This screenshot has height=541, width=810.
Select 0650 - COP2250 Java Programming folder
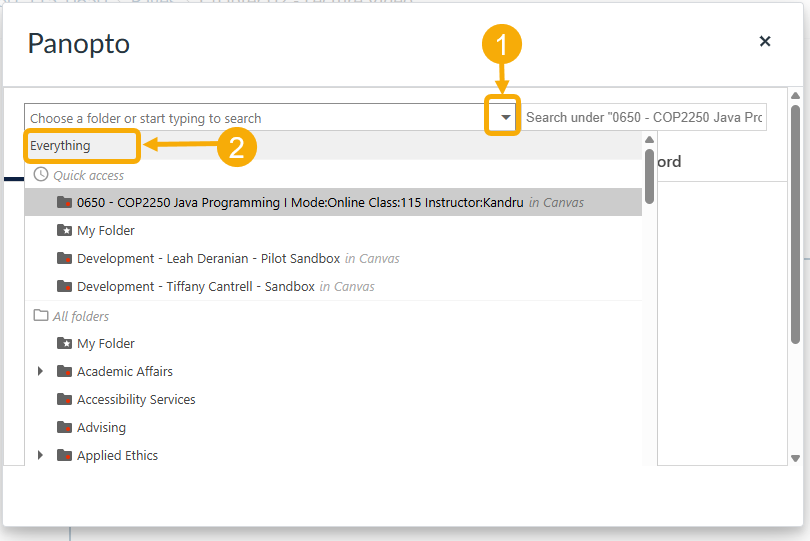click(333, 202)
